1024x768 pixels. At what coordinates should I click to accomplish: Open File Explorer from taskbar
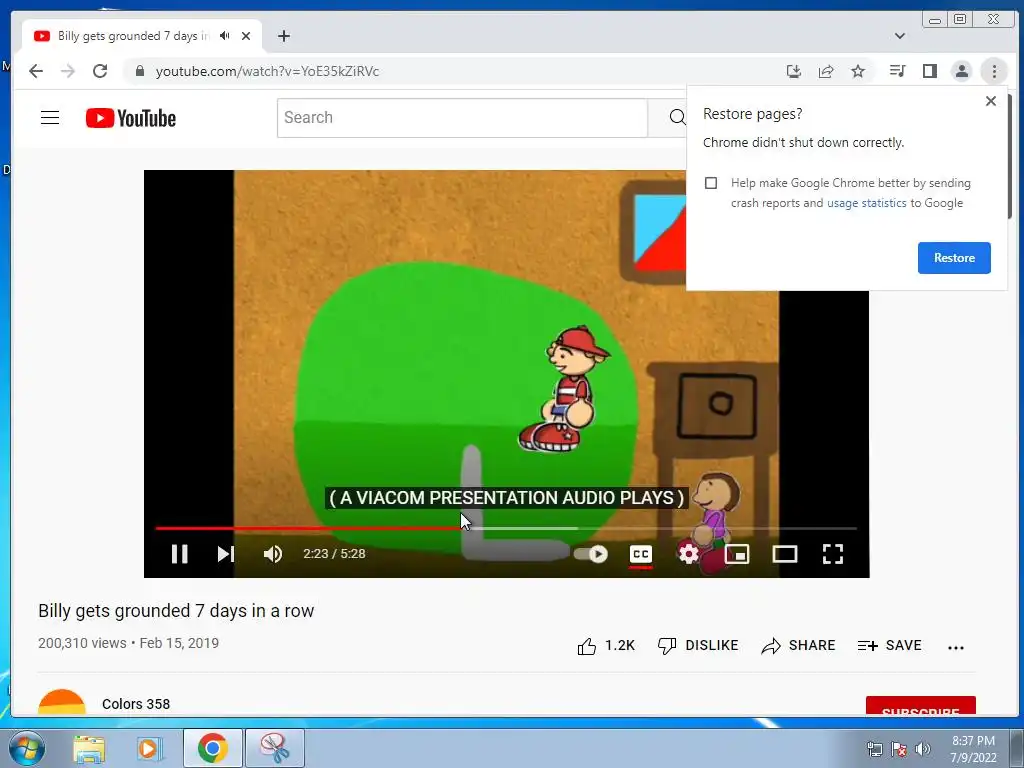tap(89, 748)
